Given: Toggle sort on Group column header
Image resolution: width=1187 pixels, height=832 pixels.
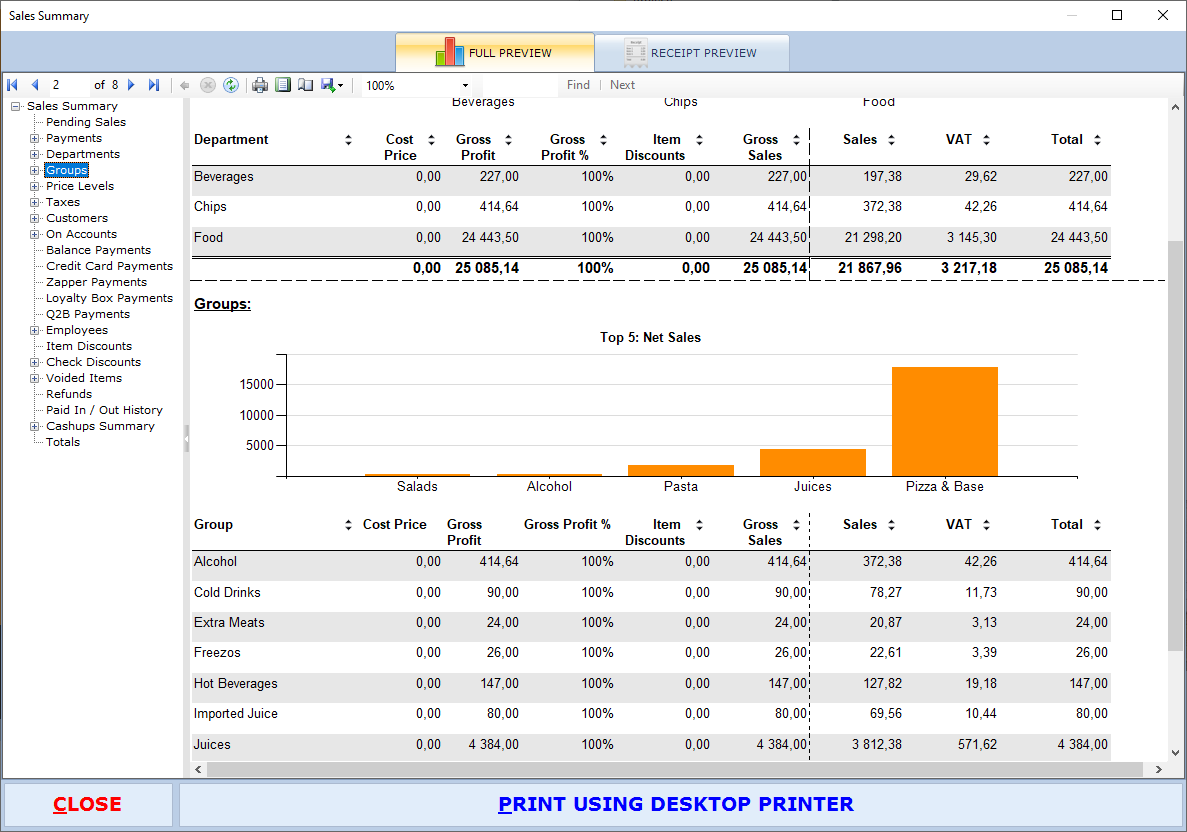Looking at the screenshot, I should click(348, 525).
